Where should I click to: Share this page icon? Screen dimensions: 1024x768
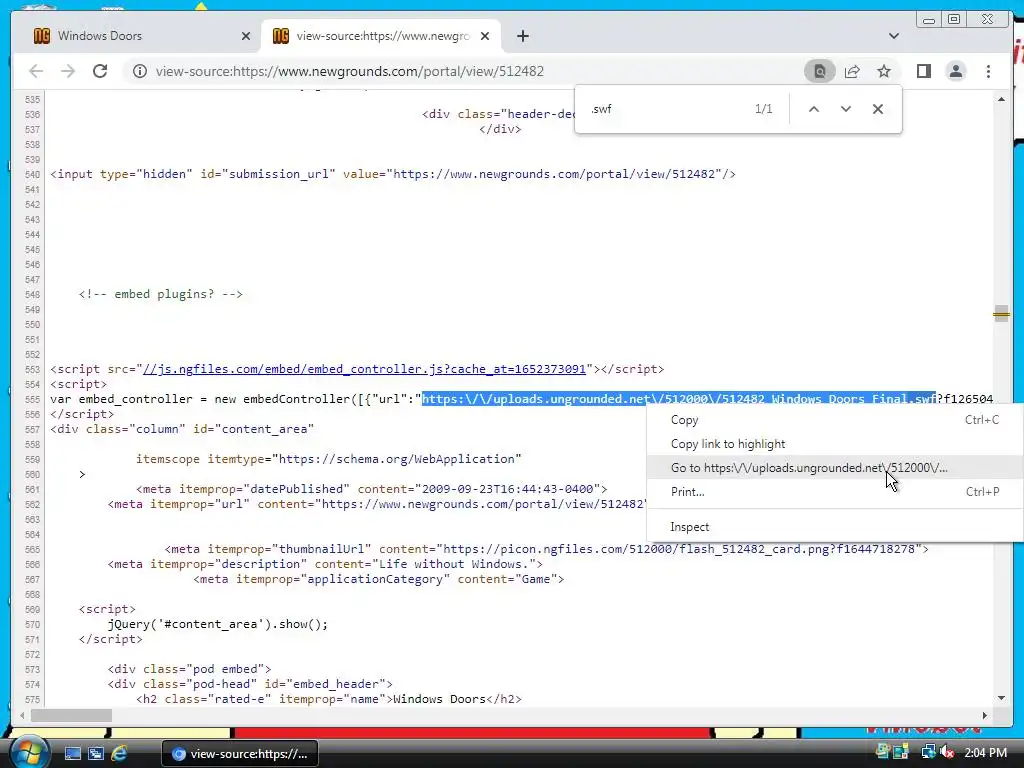[852, 71]
